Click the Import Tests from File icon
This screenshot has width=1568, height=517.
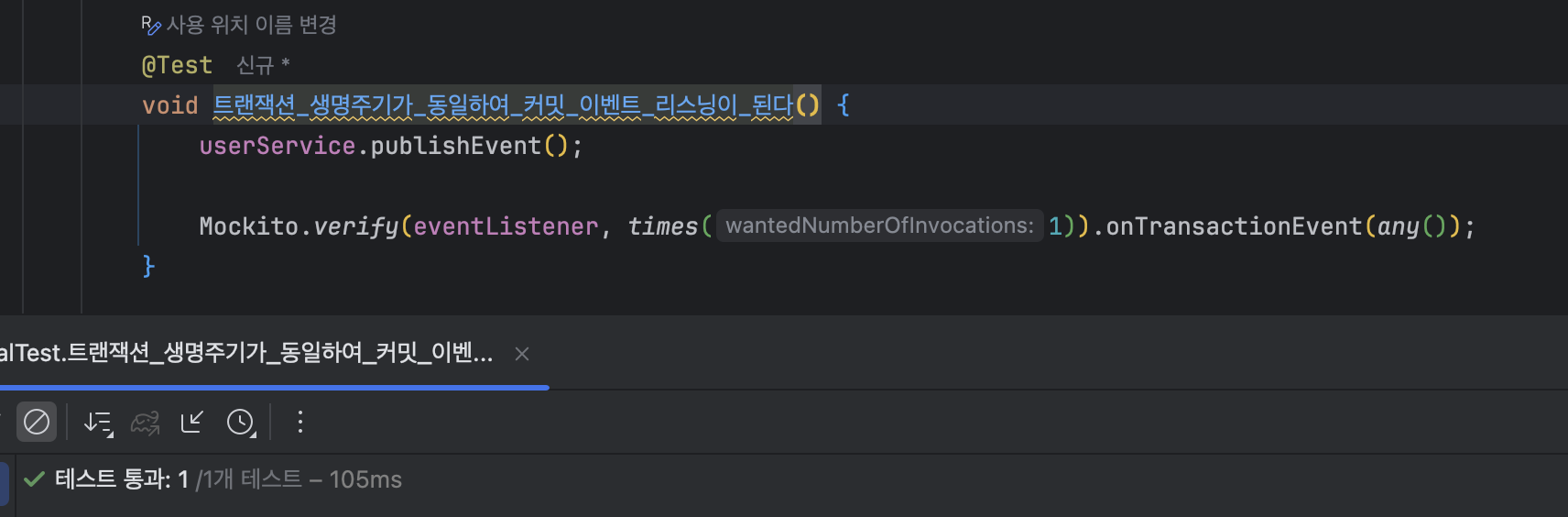(x=192, y=422)
